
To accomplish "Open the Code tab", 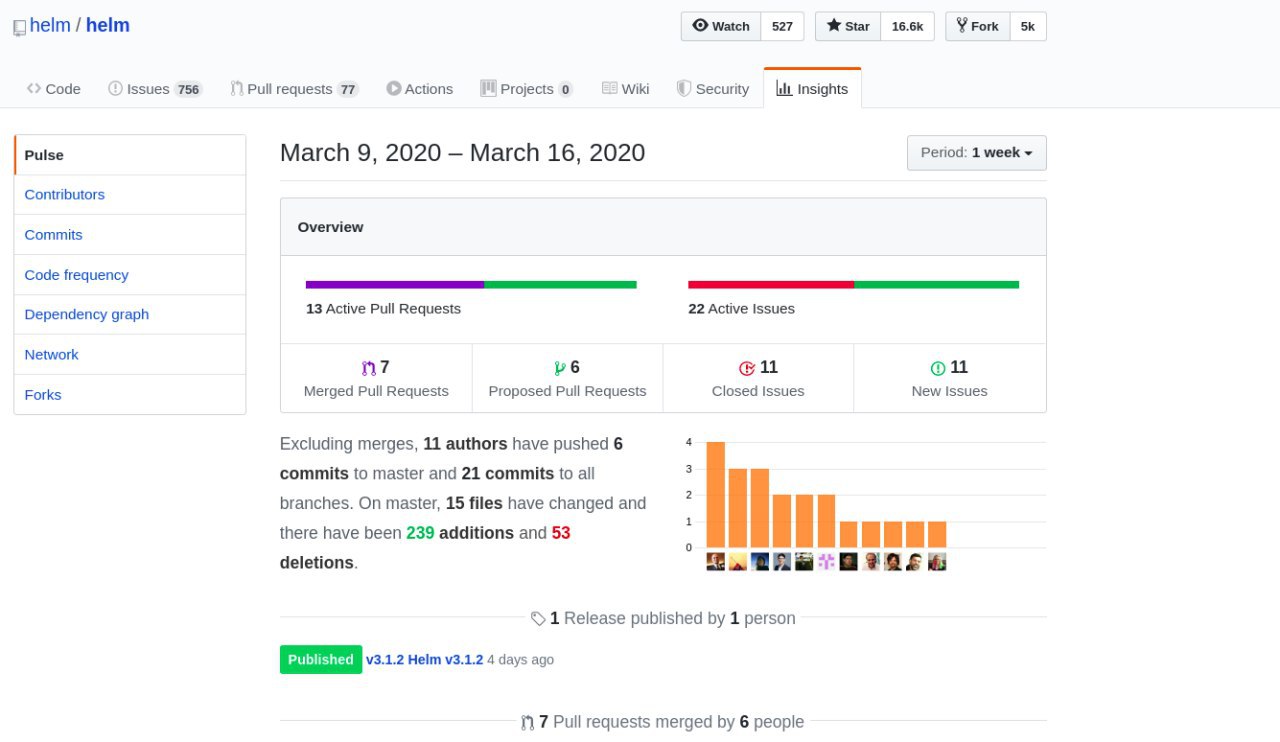I will tap(54, 89).
